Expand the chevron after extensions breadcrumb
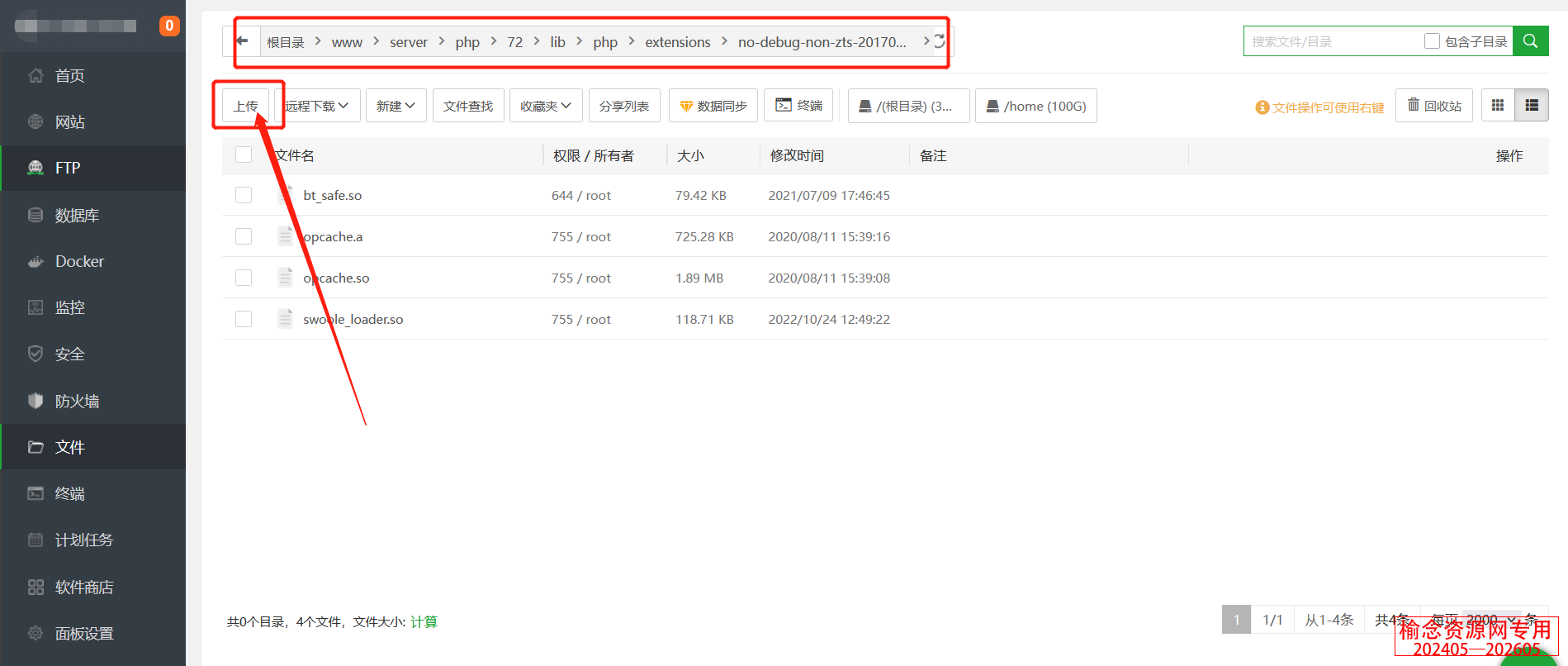 [x=724, y=40]
